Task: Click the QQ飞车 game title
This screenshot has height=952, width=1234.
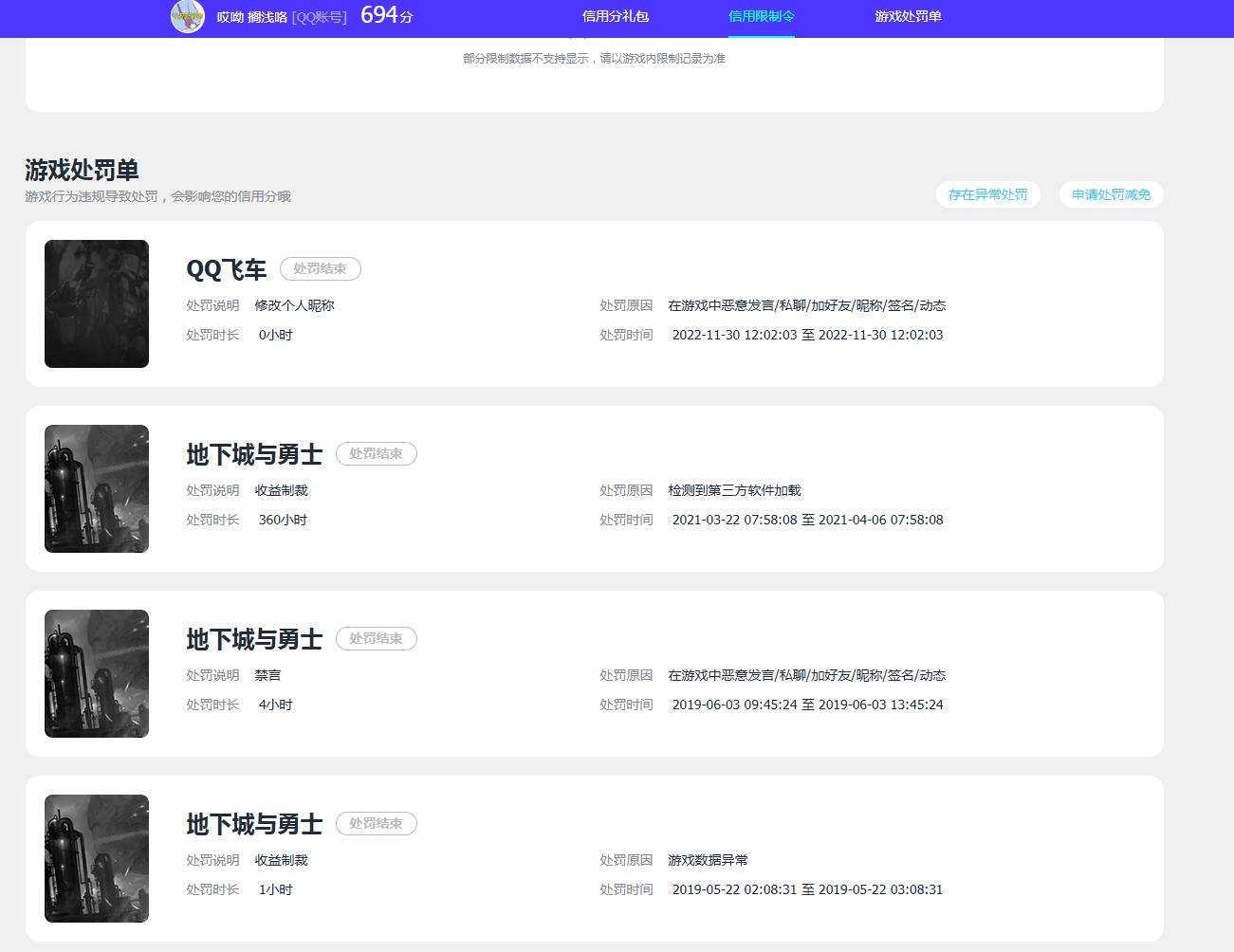Action: (x=227, y=269)
